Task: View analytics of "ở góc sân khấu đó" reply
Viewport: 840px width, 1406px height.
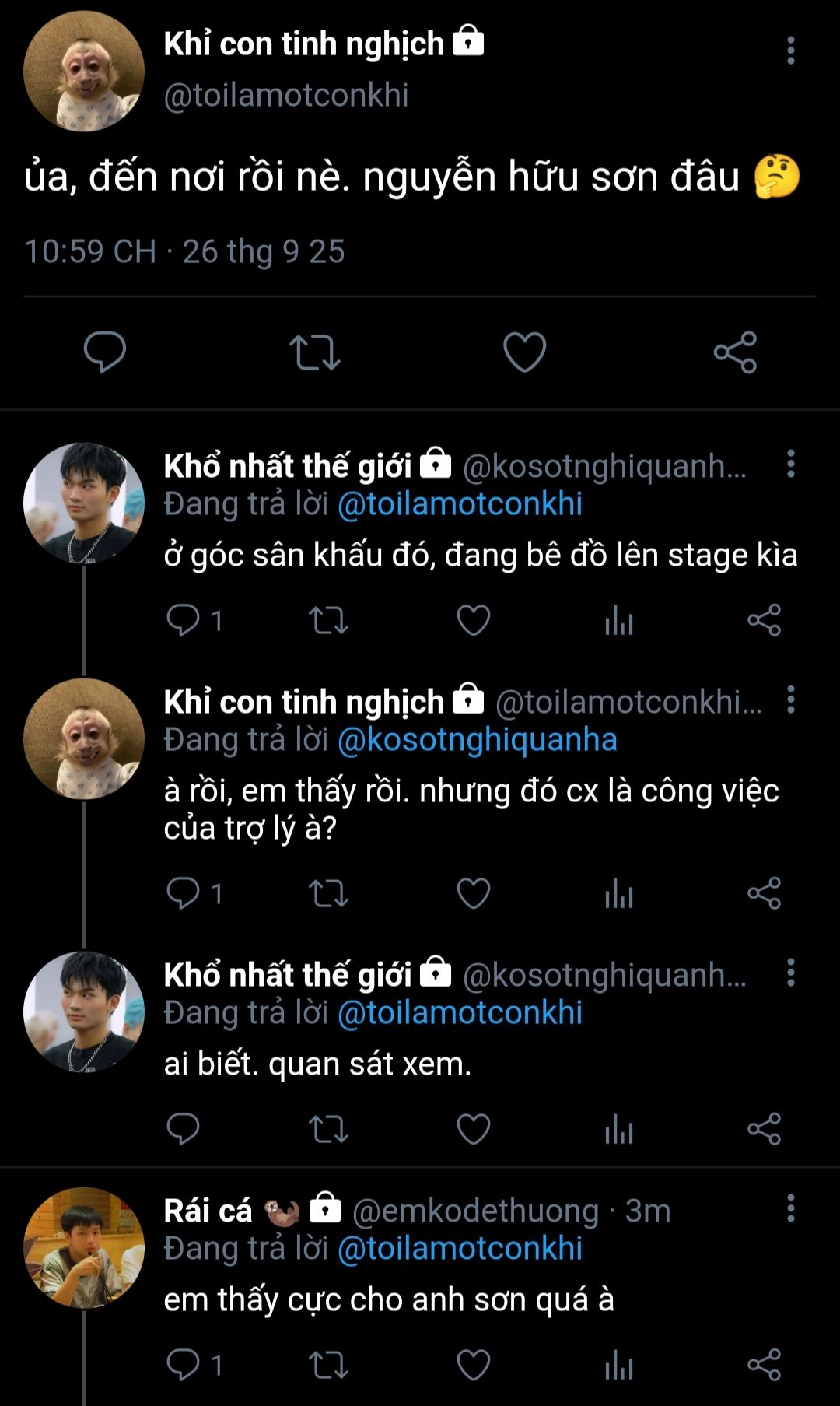Action: [619, 621]
